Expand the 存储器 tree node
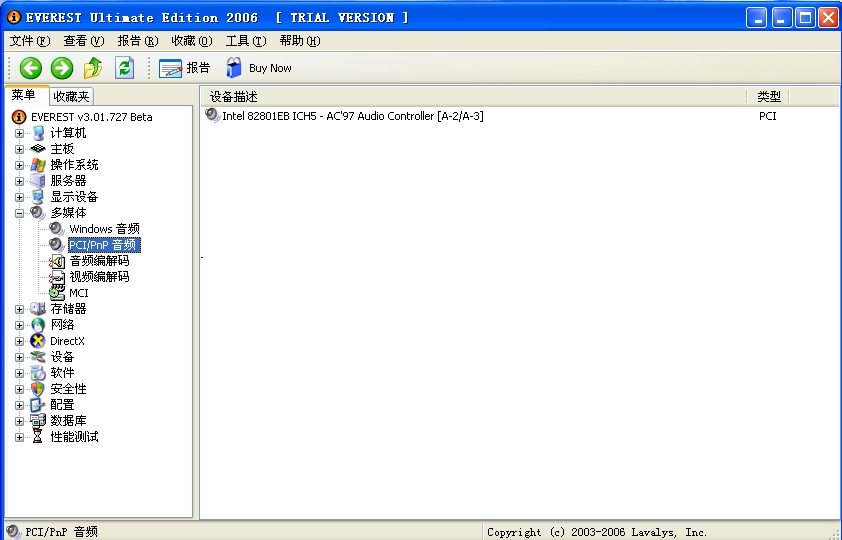842x540 pixels. pos(19,309)
